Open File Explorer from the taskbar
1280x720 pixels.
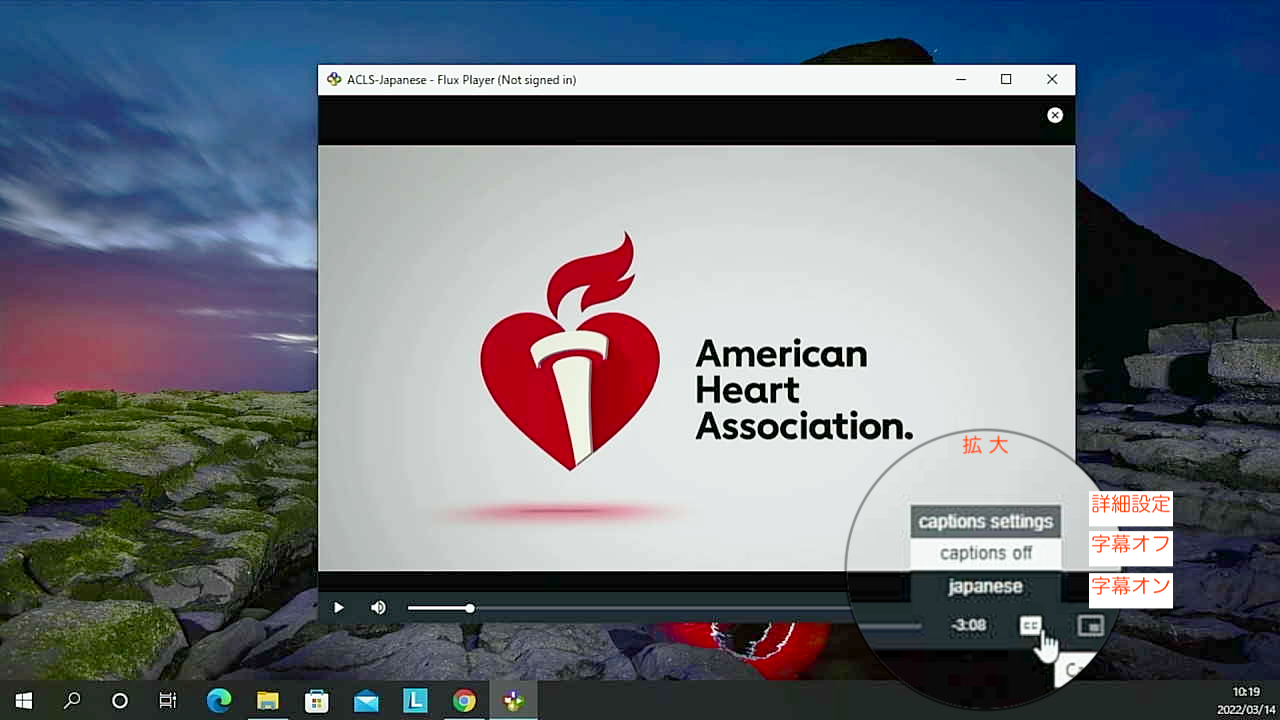pyautogui.click(x=267, y=701)
